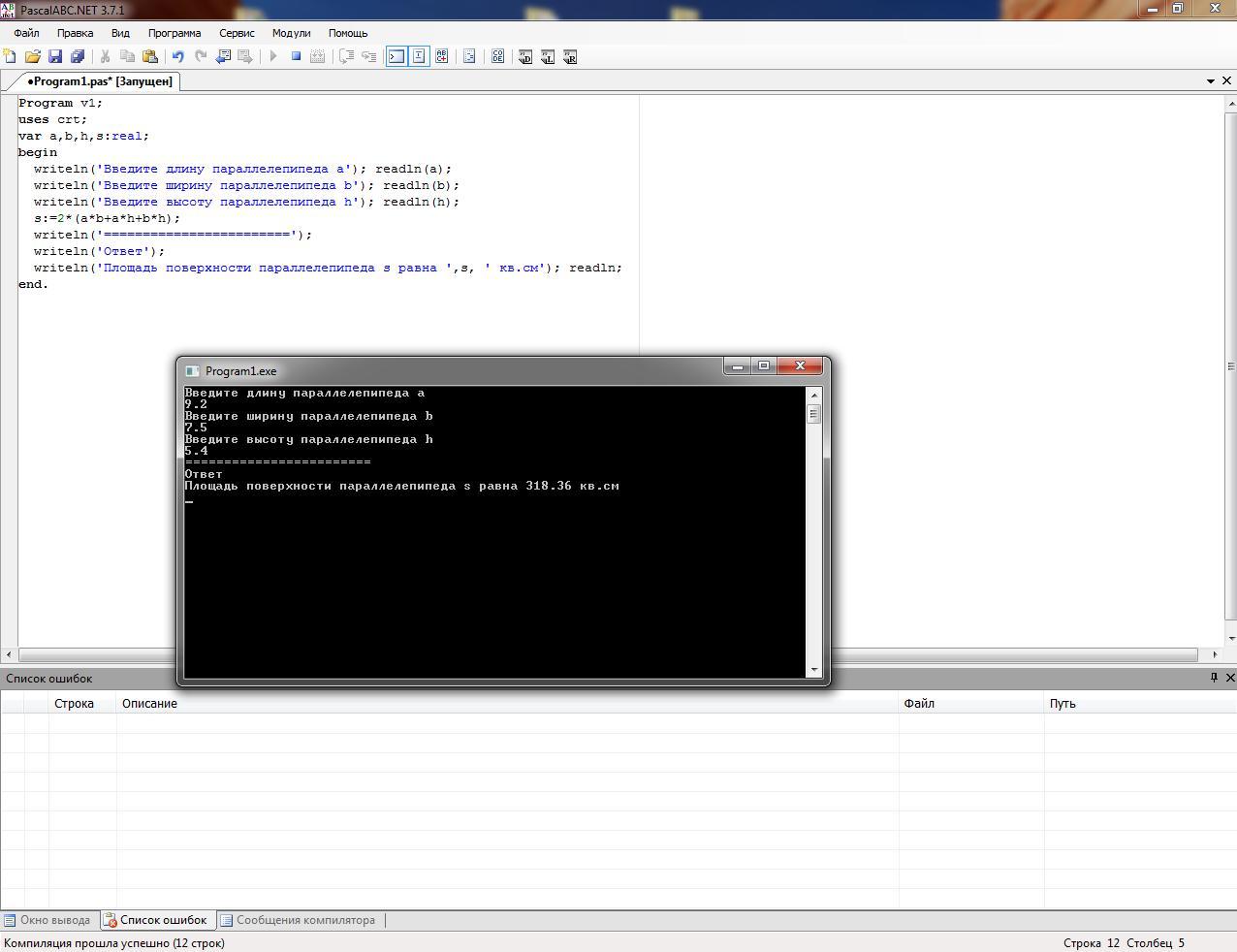This screenshot has height=952, width=1237.
Task: Toggle the input field toolbar button
Action: (419, 56)
